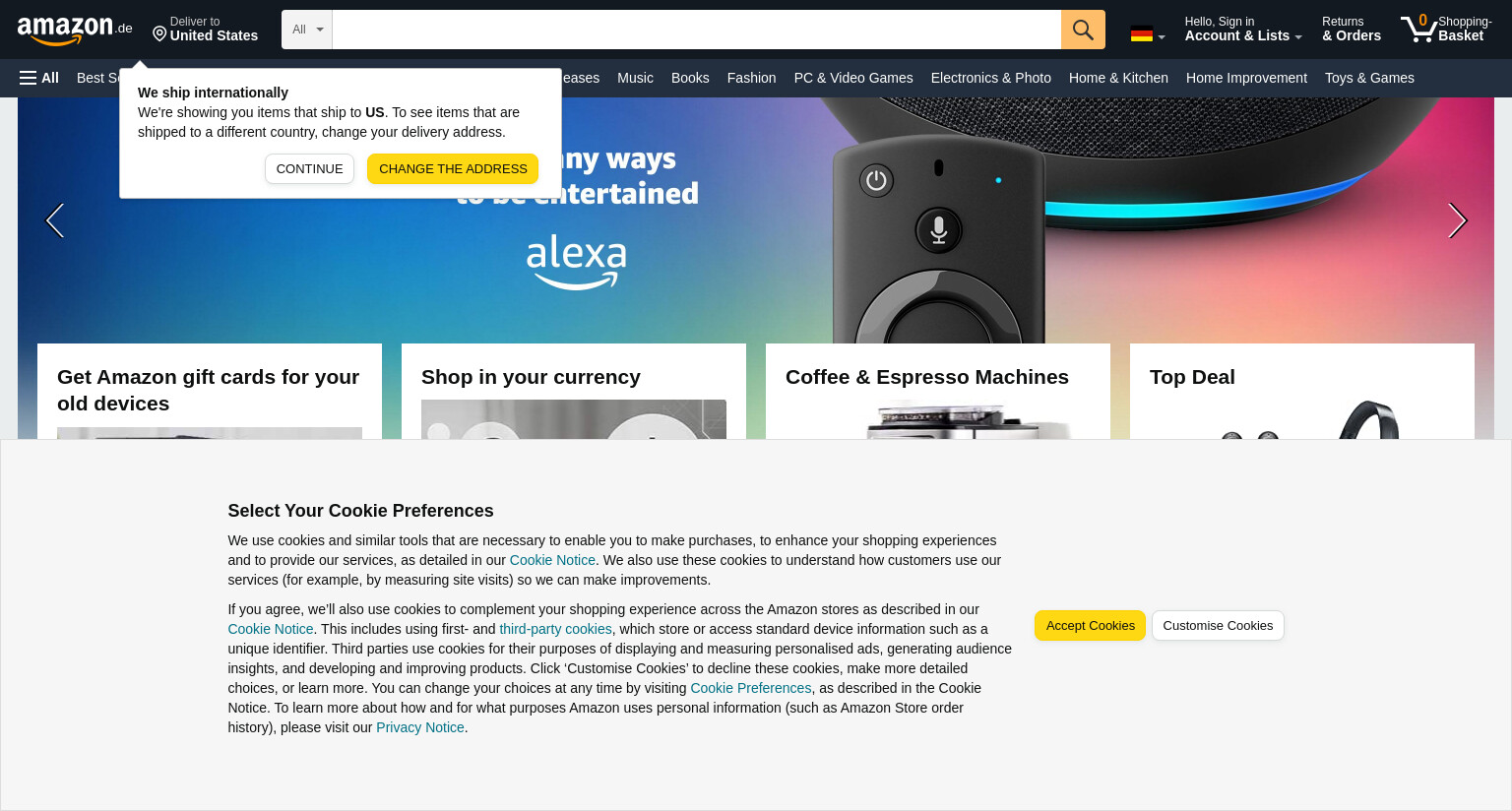Screen dimensions: 1512x811
Task: Advance banner with right arrow
Action: coord(1457,220)
